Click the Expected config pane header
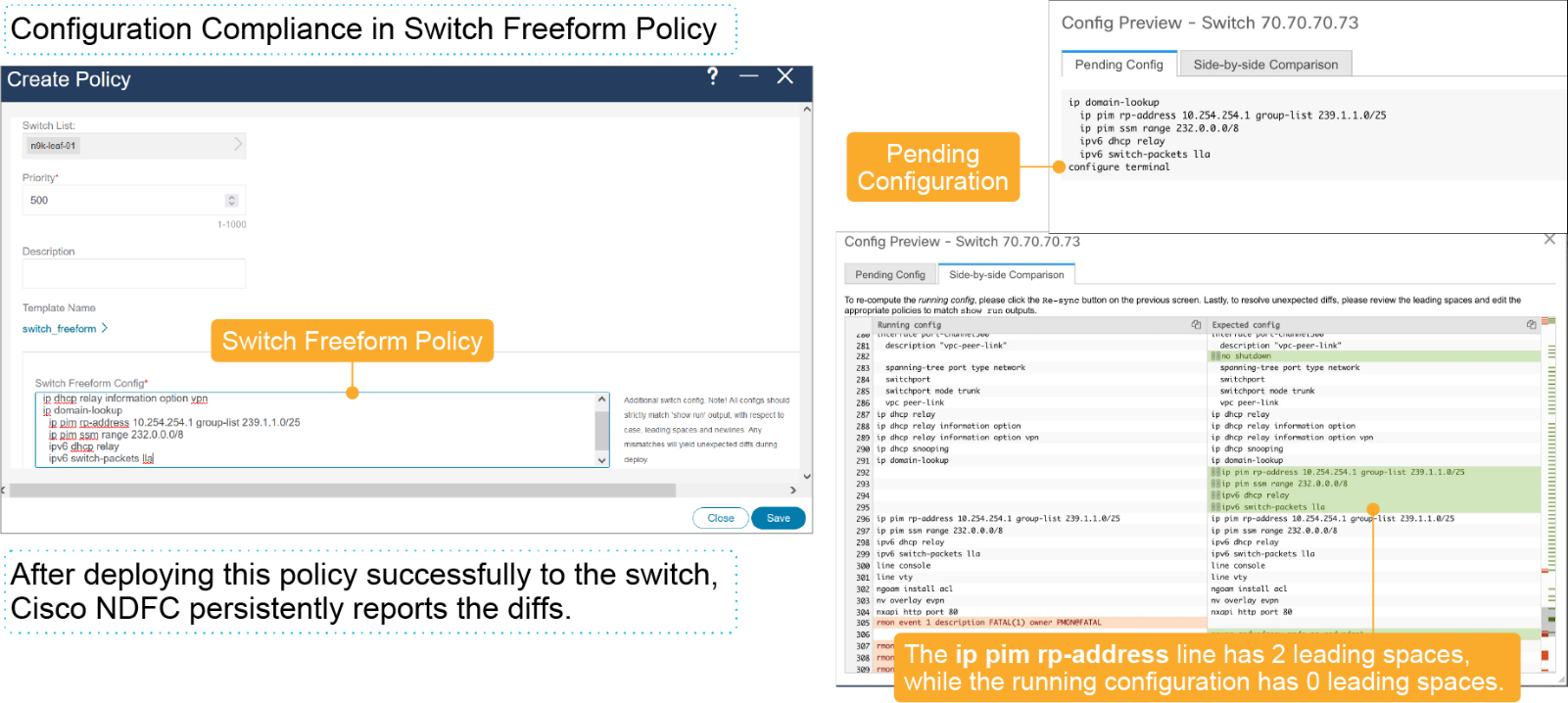1568x703 pixels. 1374,324
